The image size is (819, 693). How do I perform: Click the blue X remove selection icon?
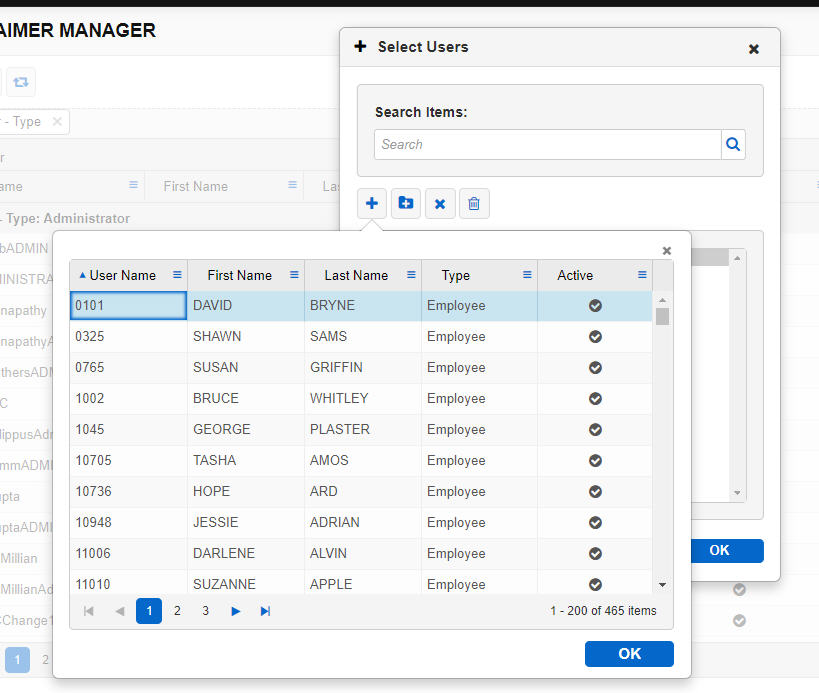point(440,203)
